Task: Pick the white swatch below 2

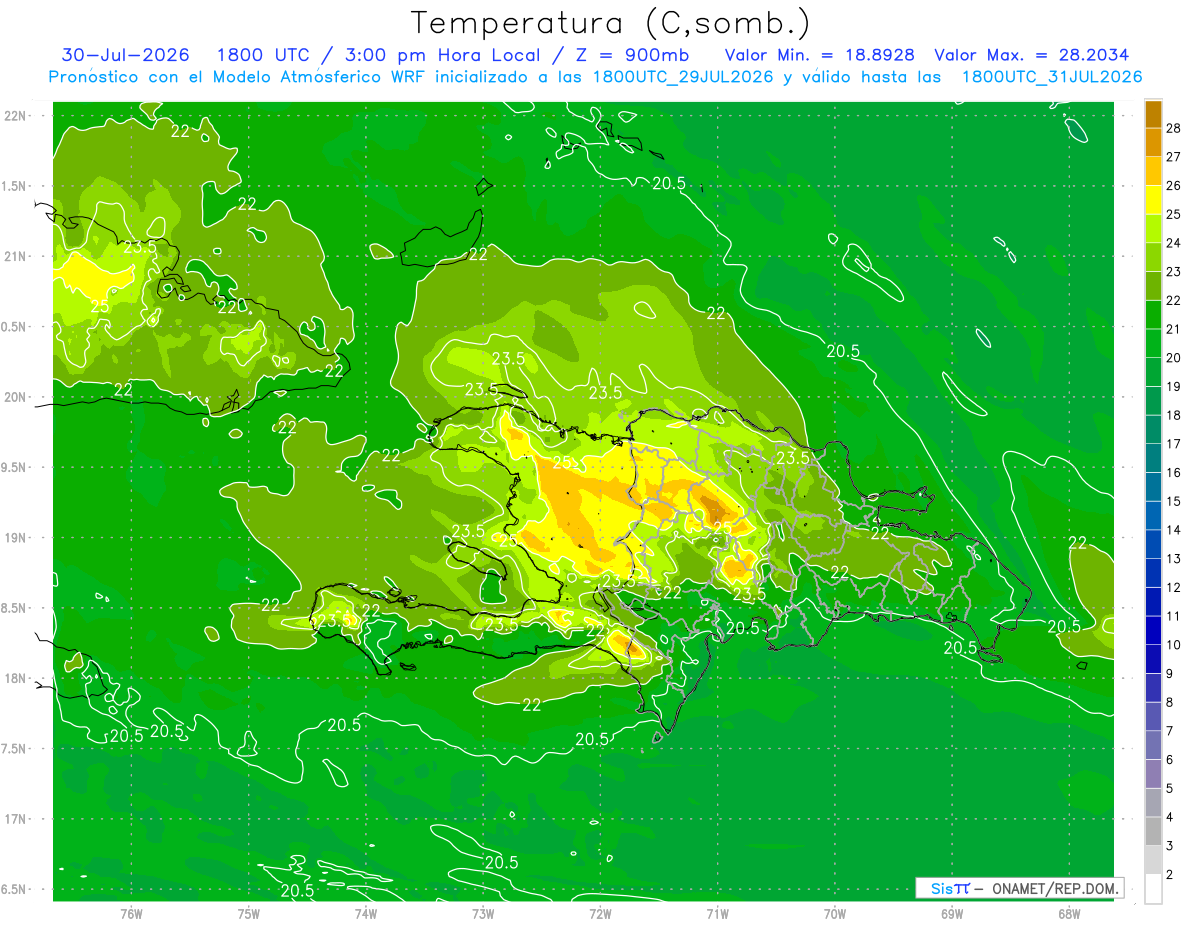Action: (x=1153, y=889)
